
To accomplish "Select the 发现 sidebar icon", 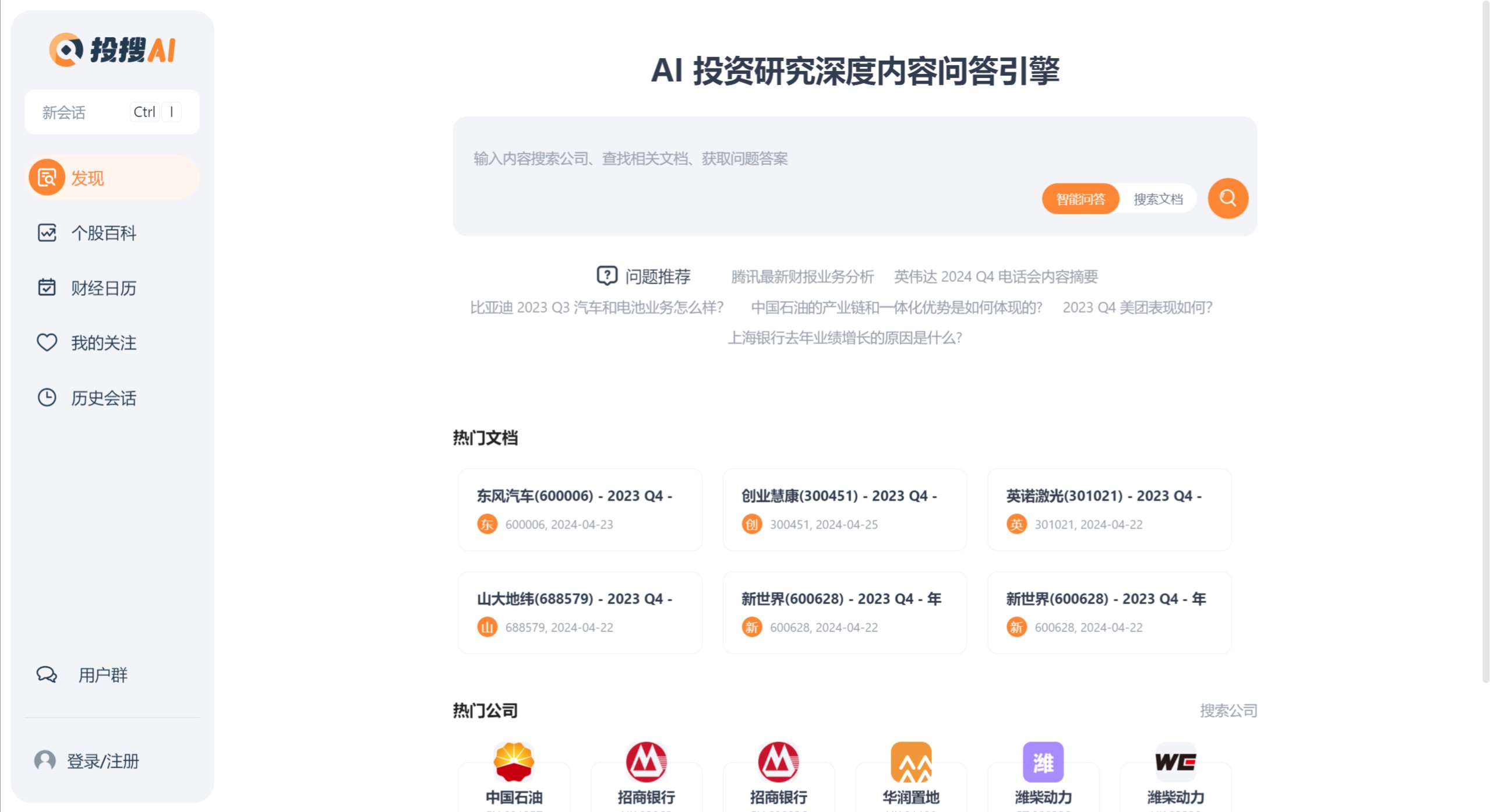I will [x=48, y=178].
